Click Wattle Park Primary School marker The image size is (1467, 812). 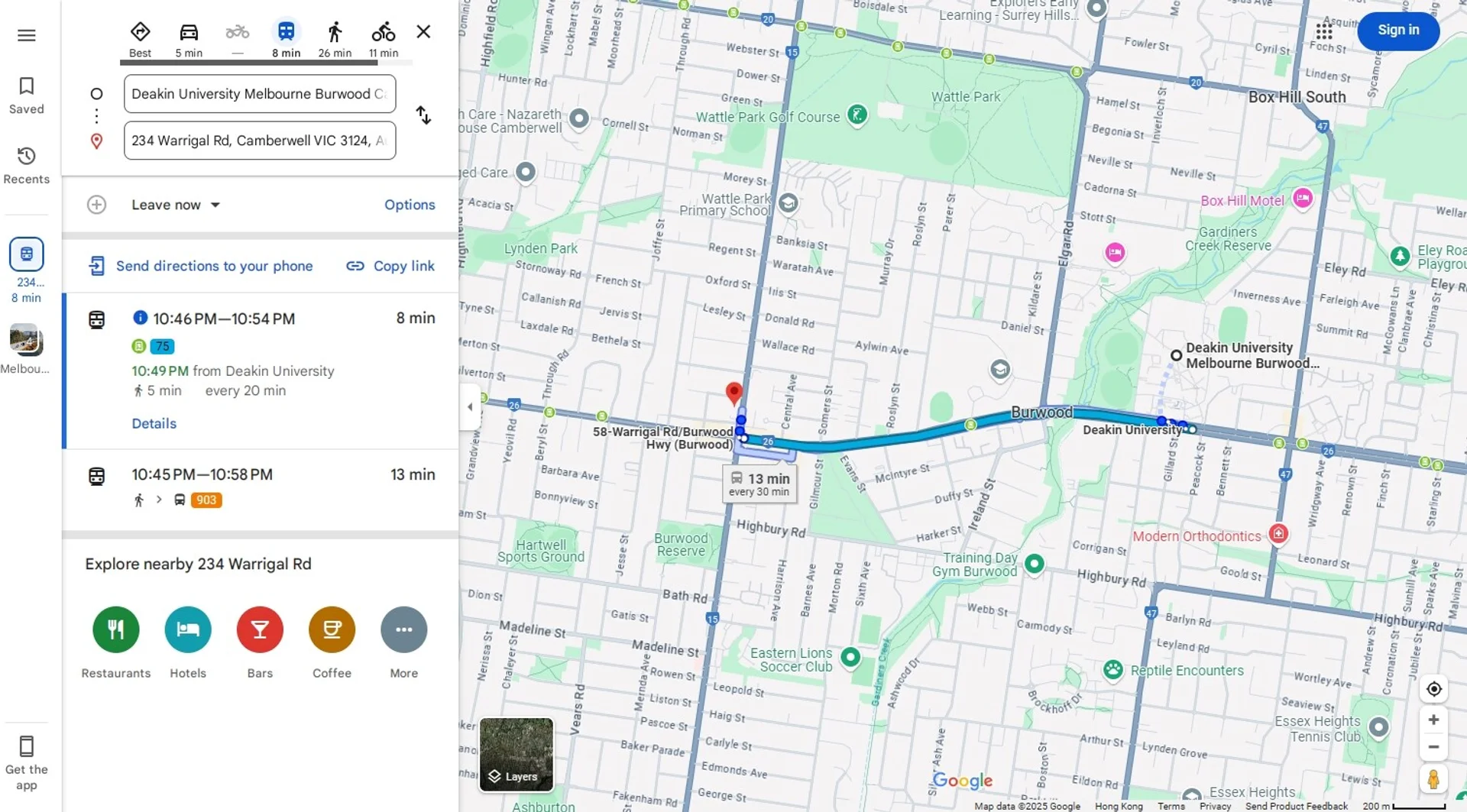[789, 203]
